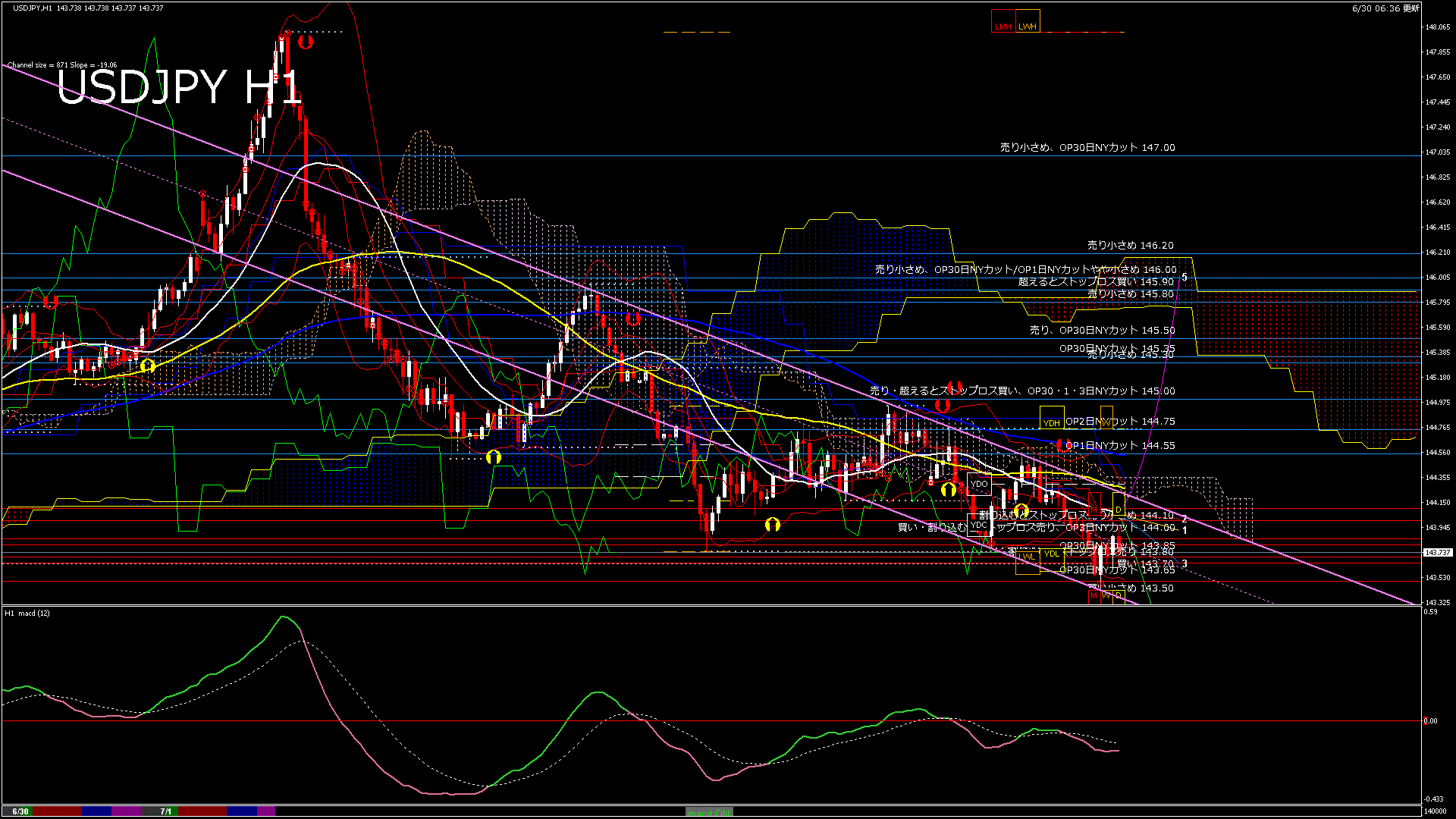Click the 143.325 price axis label
The height and width of the screenshot is (819, 1456).
pyautogui.click(x=1438, y=603)
